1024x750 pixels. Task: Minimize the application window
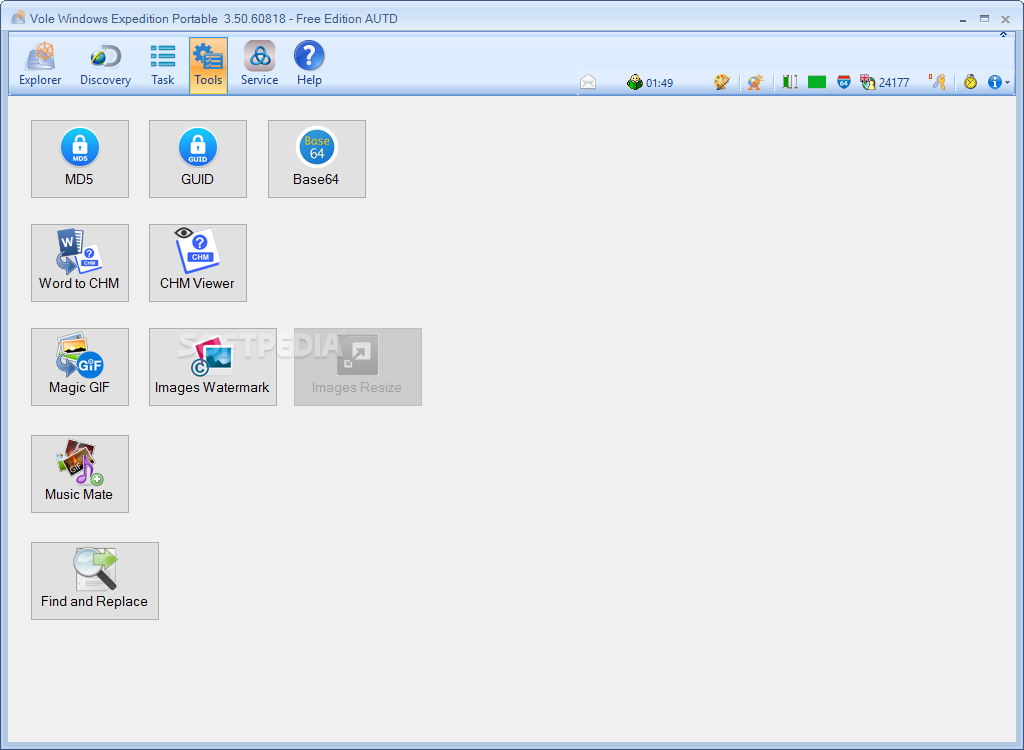tap(963, 20)
